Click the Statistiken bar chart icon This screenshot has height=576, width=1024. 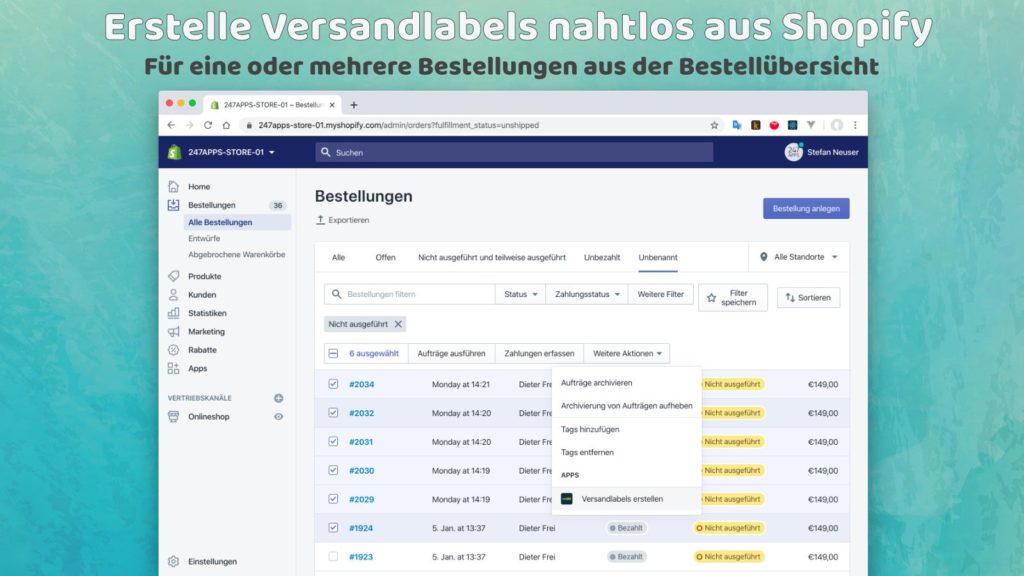coord(173,313)
